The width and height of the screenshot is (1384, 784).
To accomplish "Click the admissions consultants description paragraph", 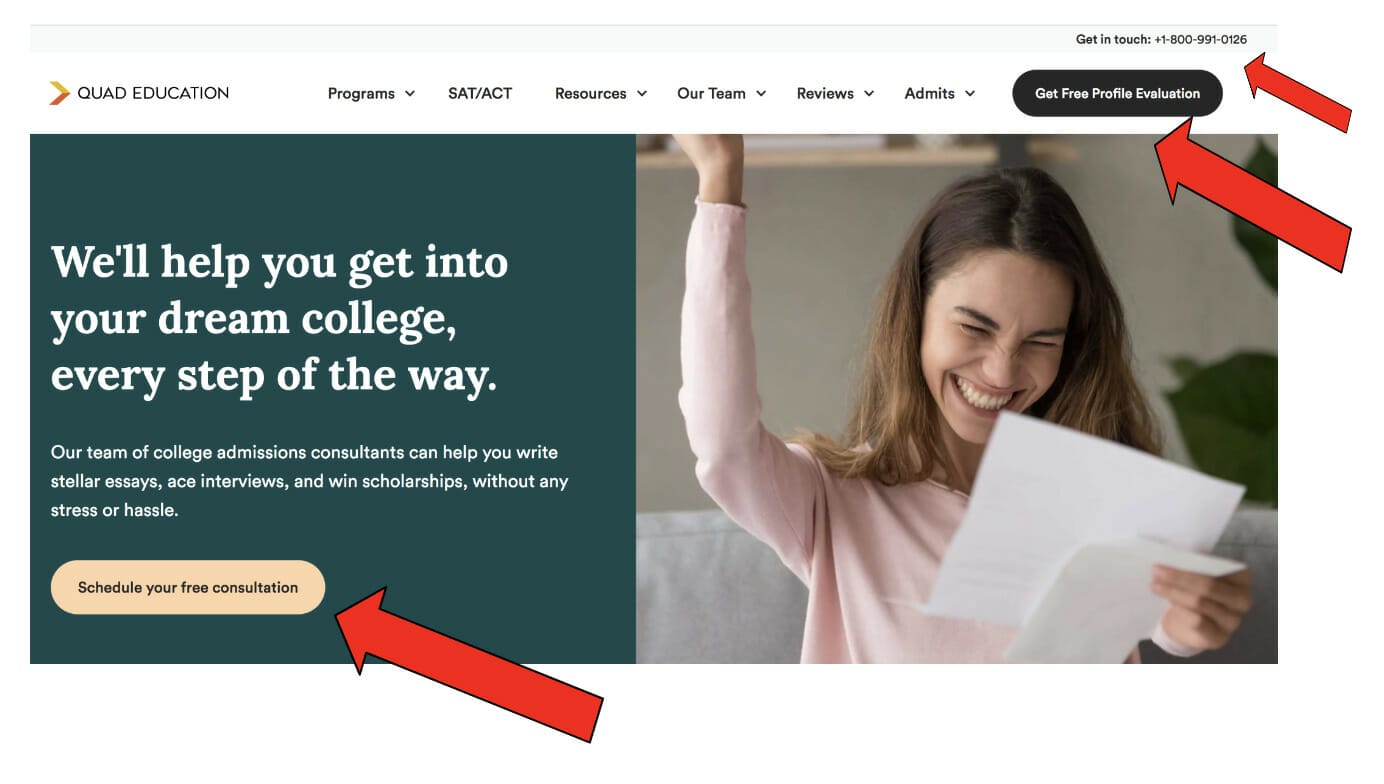I will [310, 481].
